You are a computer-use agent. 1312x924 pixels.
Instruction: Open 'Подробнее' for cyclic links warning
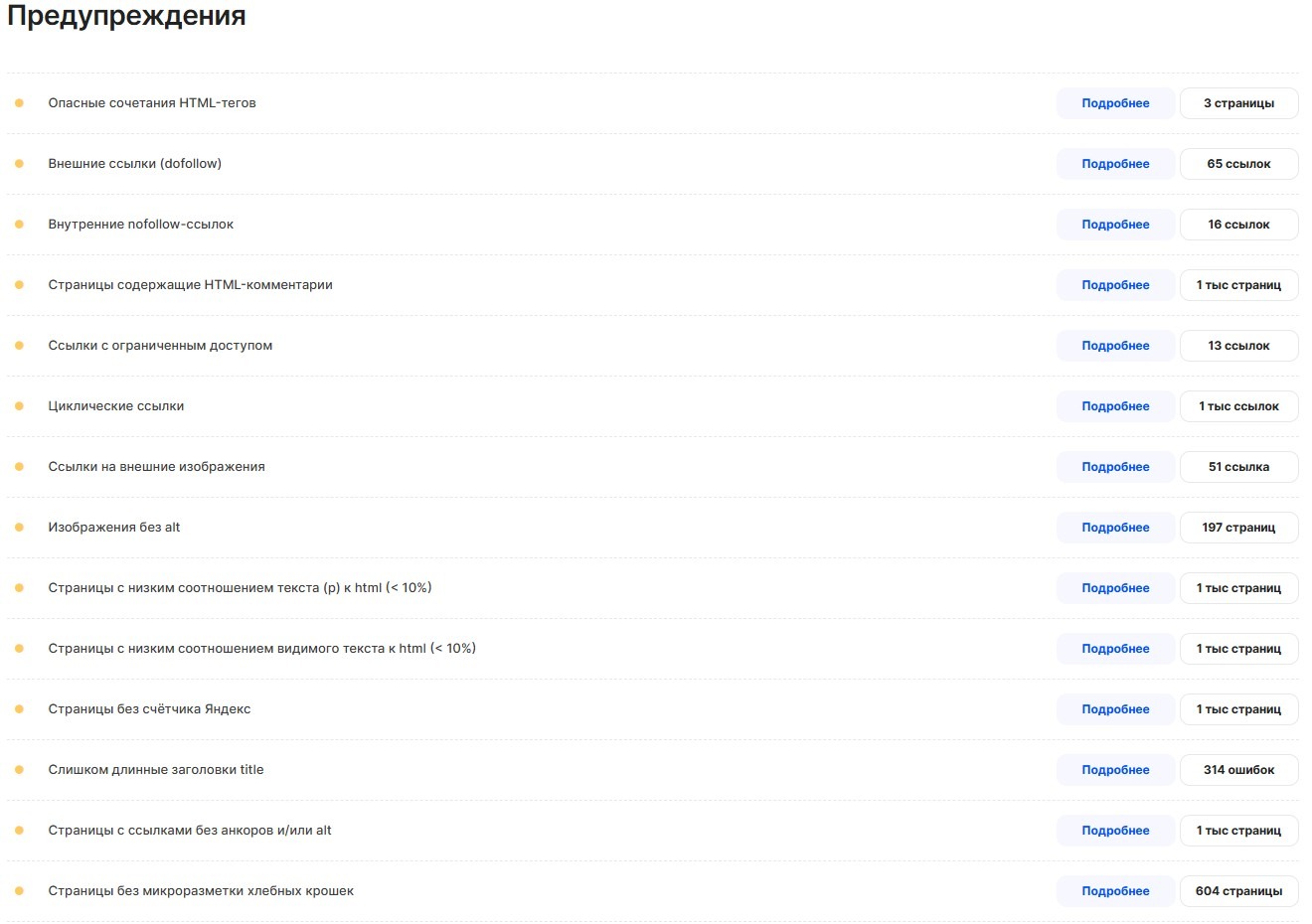coord(1115,406)
